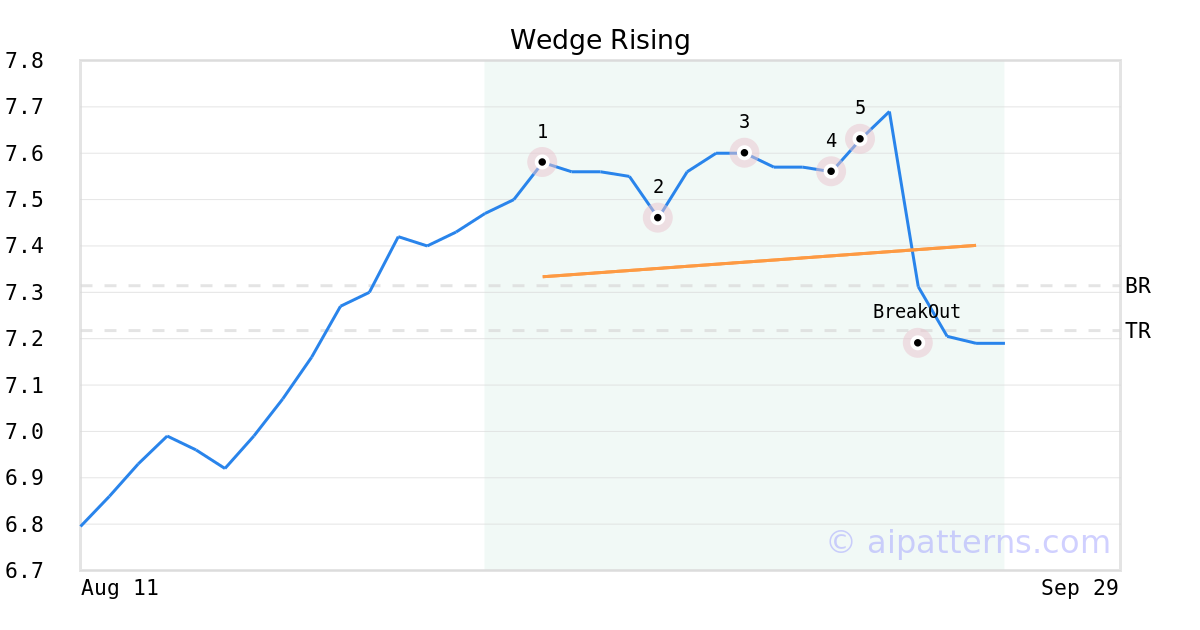1200x630 pixels.
Task: Click the 6.9 y-axis label
Action: [24, 478]
